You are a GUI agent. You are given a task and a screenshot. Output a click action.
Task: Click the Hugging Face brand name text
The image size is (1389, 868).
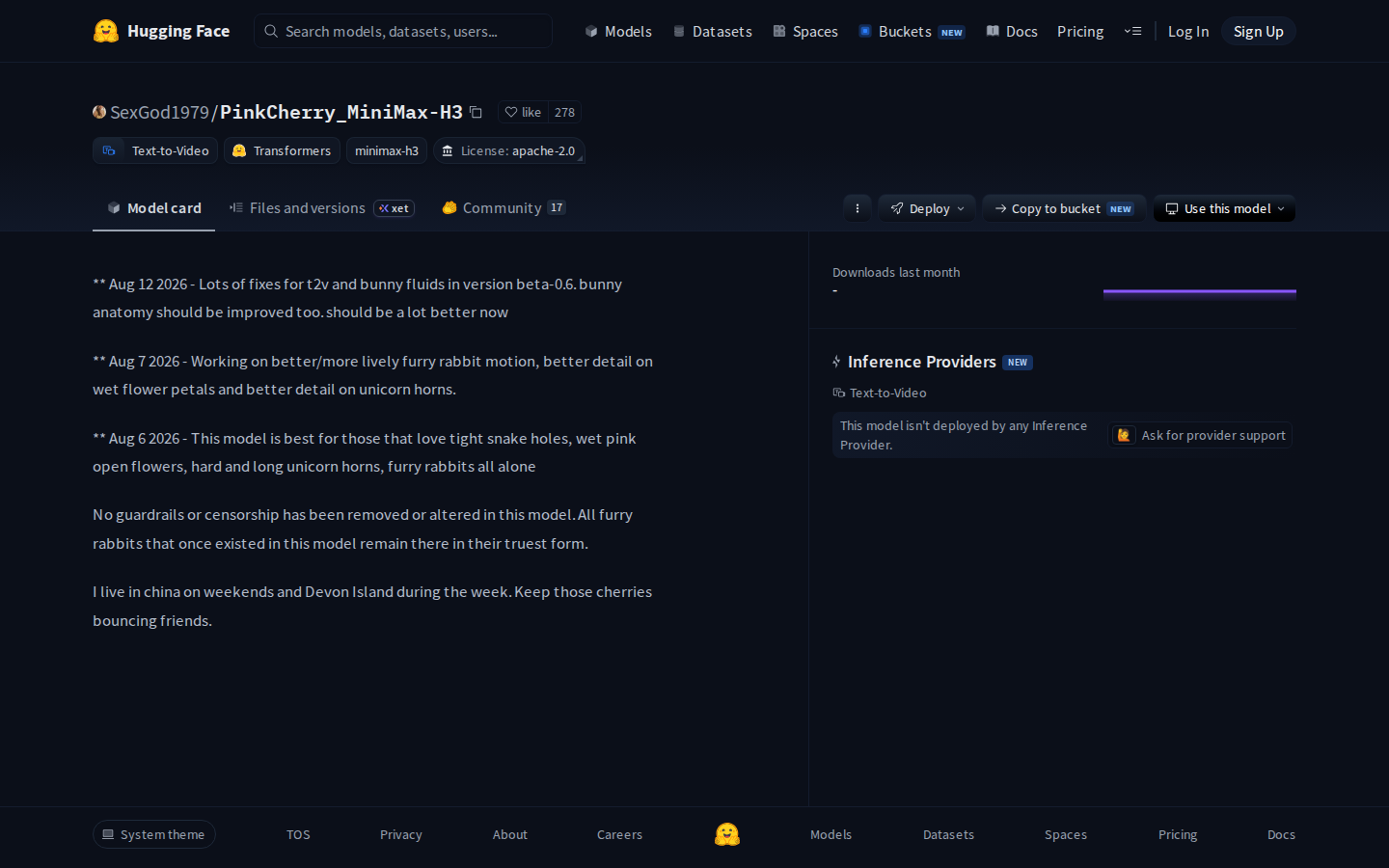click(x=178, y=31)
